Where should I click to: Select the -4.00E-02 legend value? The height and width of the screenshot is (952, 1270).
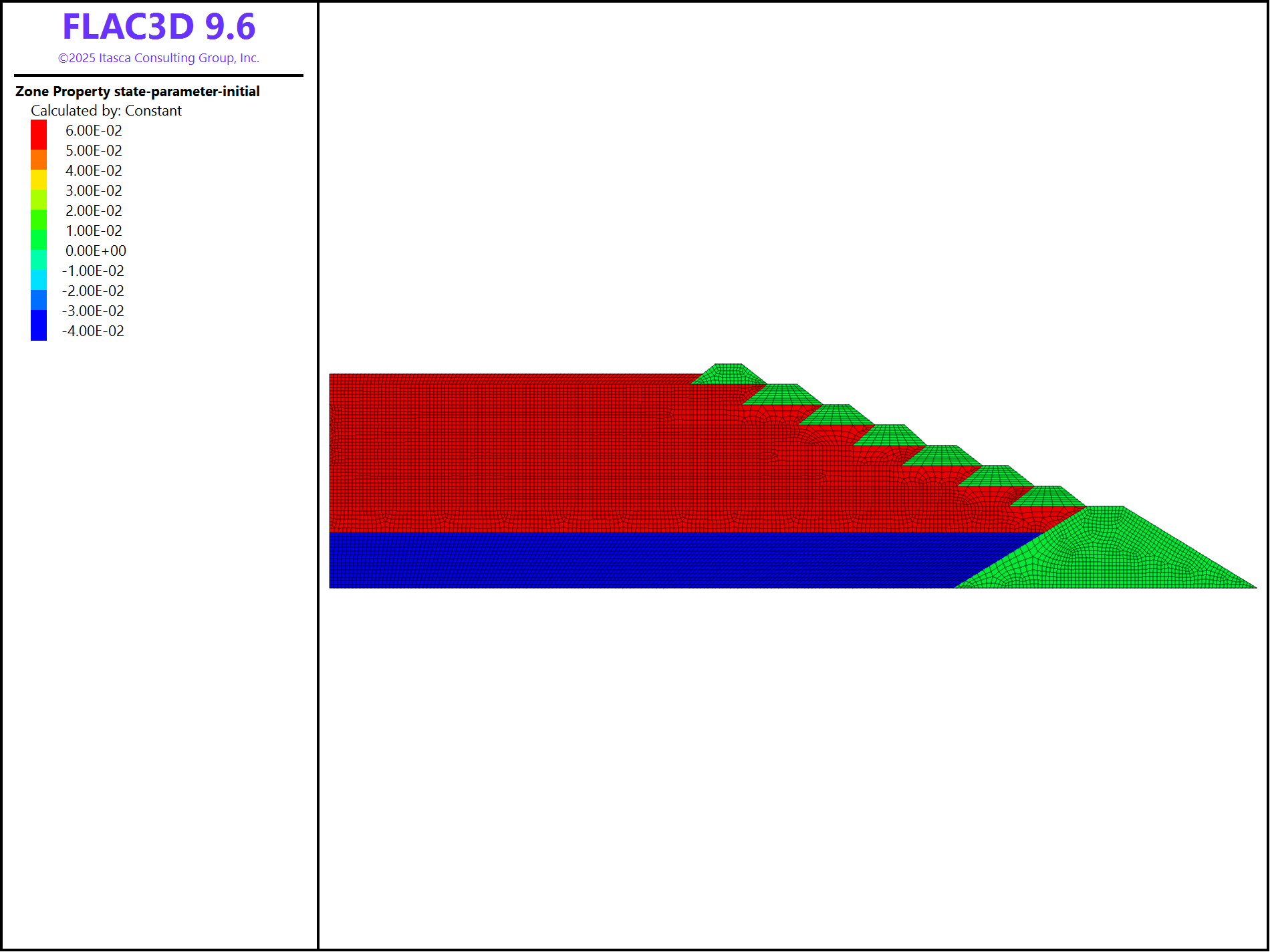(93, 331)
